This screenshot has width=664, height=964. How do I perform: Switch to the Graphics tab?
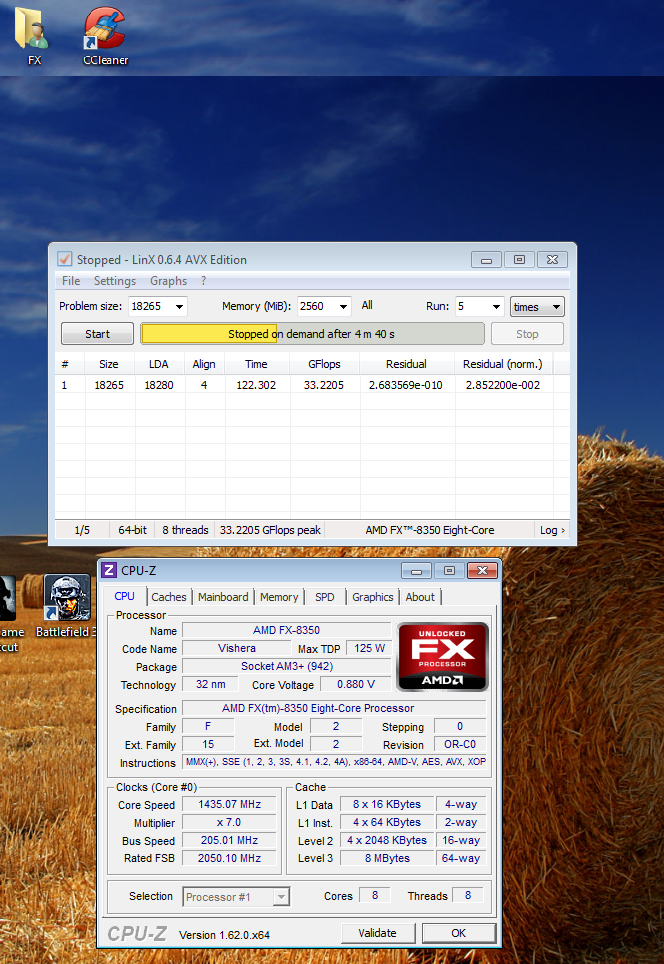(373, 597)
